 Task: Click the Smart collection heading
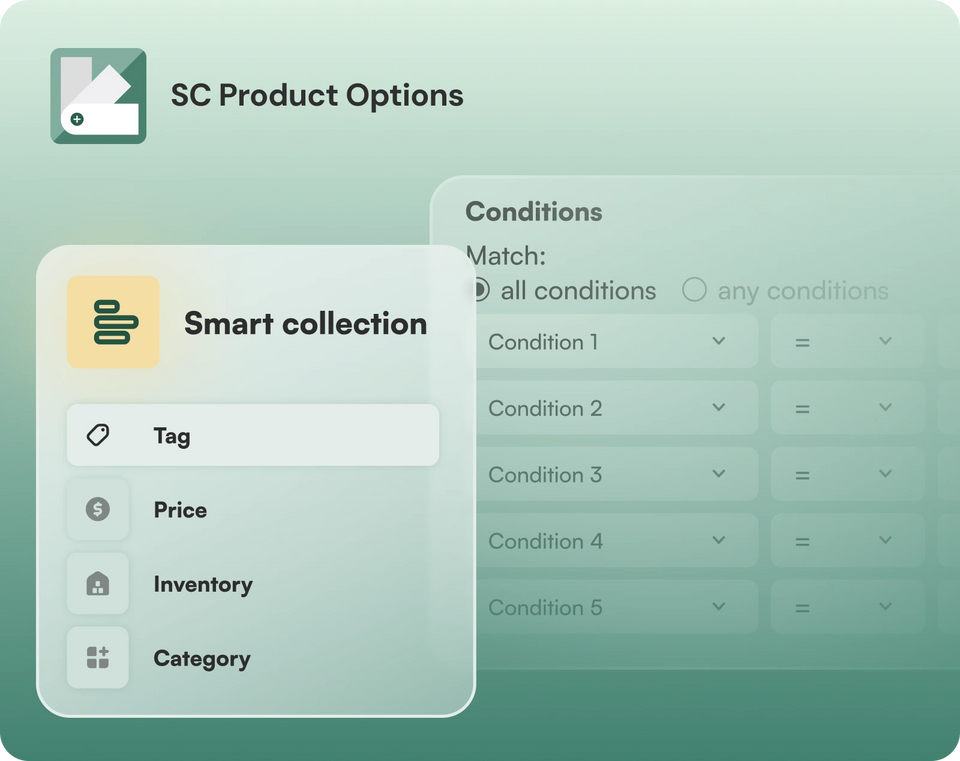305,323
